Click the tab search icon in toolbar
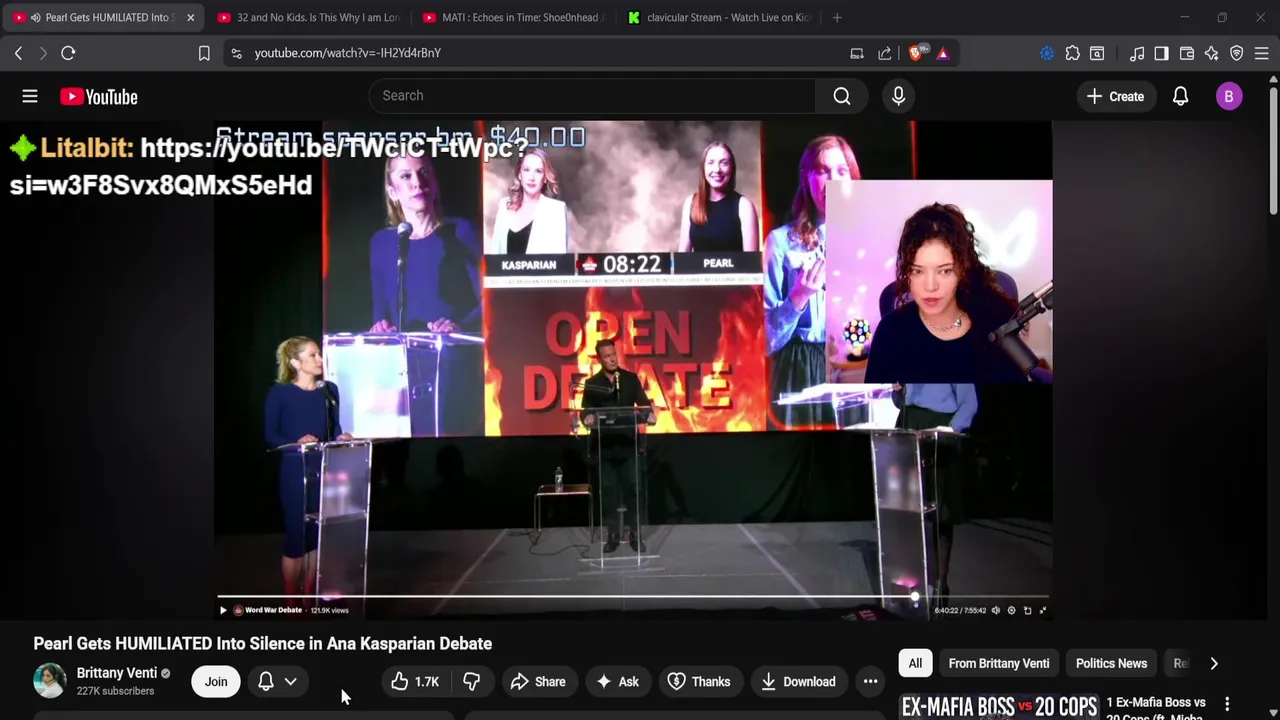This screenshot has height=720, width=1280. (1097, 53)
